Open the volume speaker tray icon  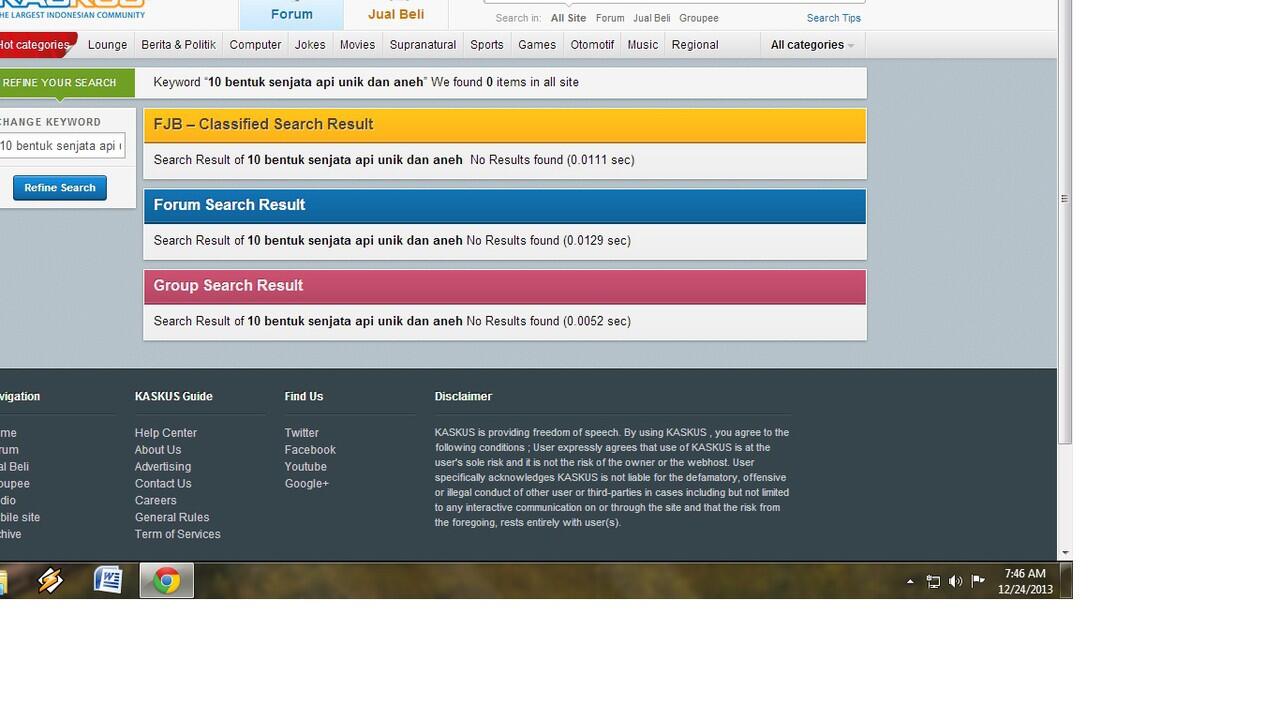(x=955, y=581)
